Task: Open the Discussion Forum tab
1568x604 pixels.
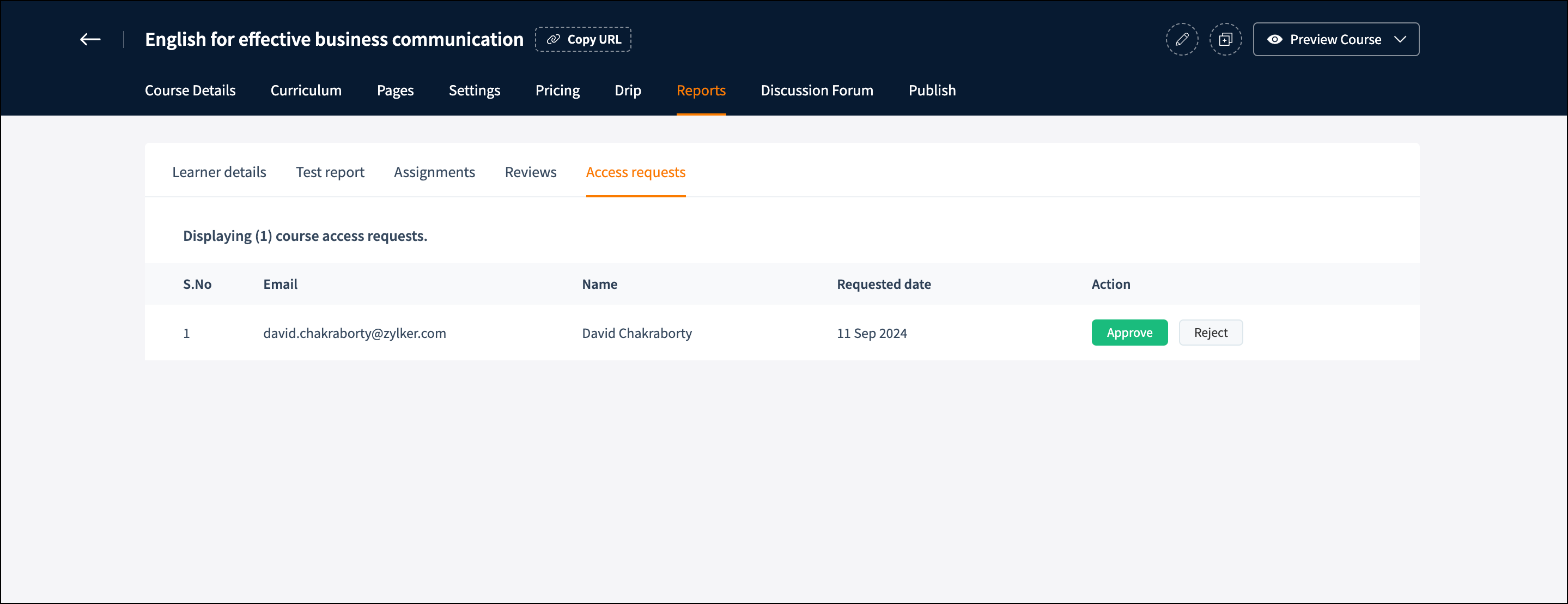Action: [x=816, y=90]
